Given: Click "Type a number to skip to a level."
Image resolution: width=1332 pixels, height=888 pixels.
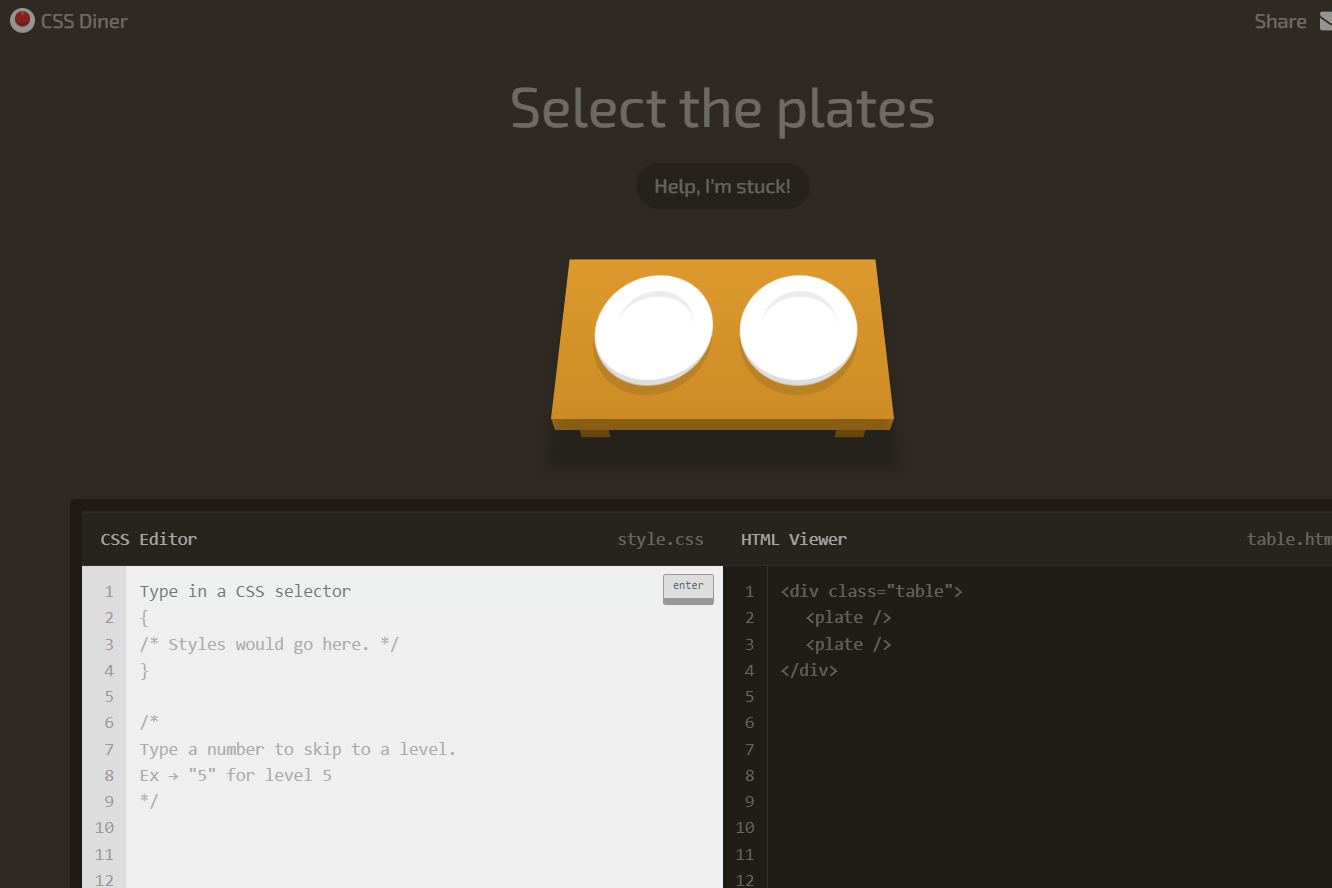Looking at the screenshot, I should coord(298,749).
